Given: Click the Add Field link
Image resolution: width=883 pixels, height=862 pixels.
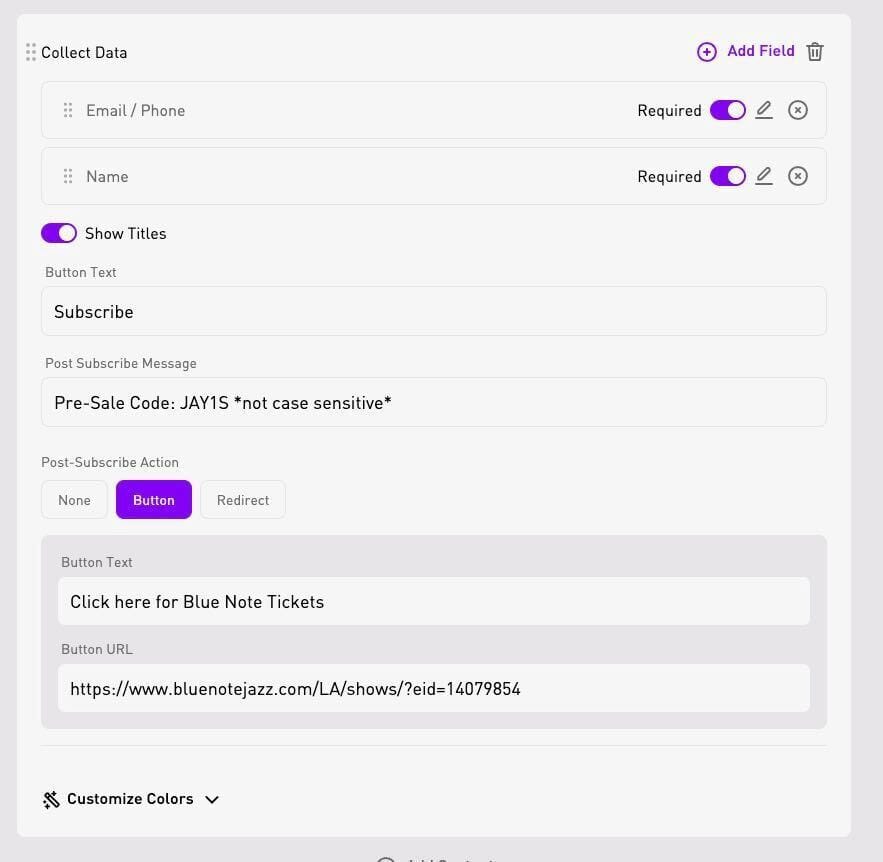Looking at the screenshot, I should tap(760, 51).
